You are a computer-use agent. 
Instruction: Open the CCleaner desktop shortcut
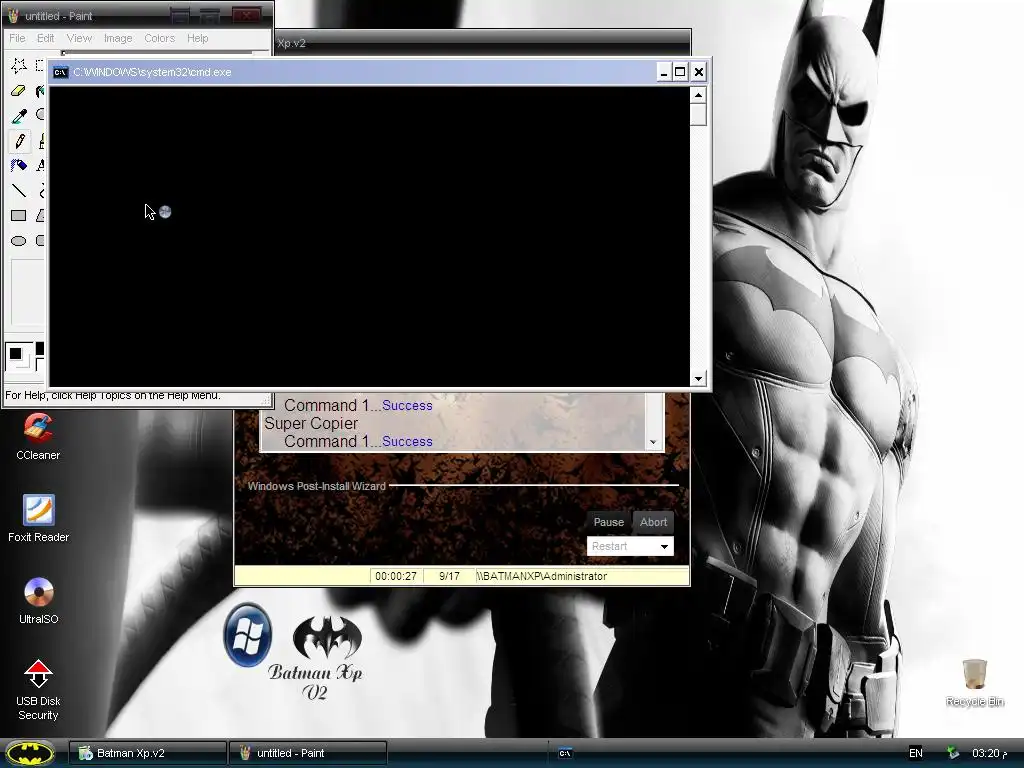38,436
